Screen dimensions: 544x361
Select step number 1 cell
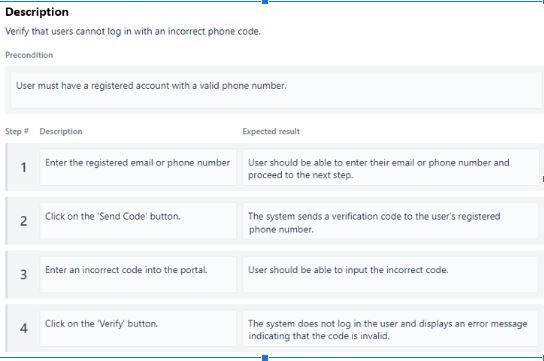[x=23, y=167]
